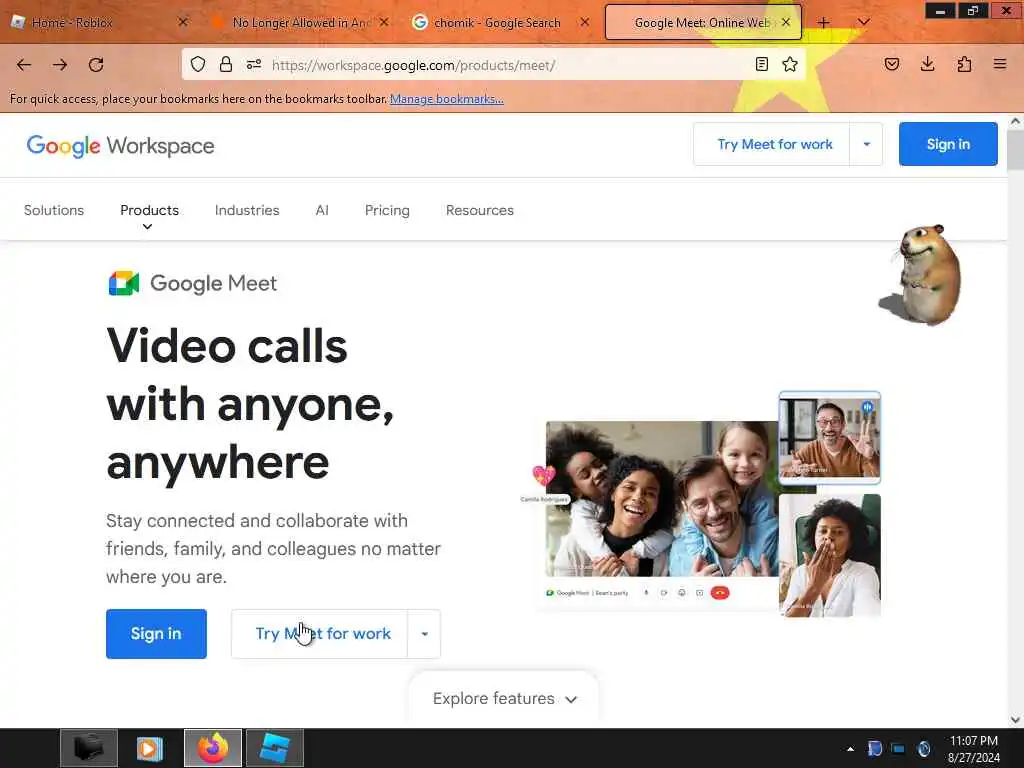The image size is (1024, 768).
Task: Open a new tab with the plus button
Action: click(824, 22)
